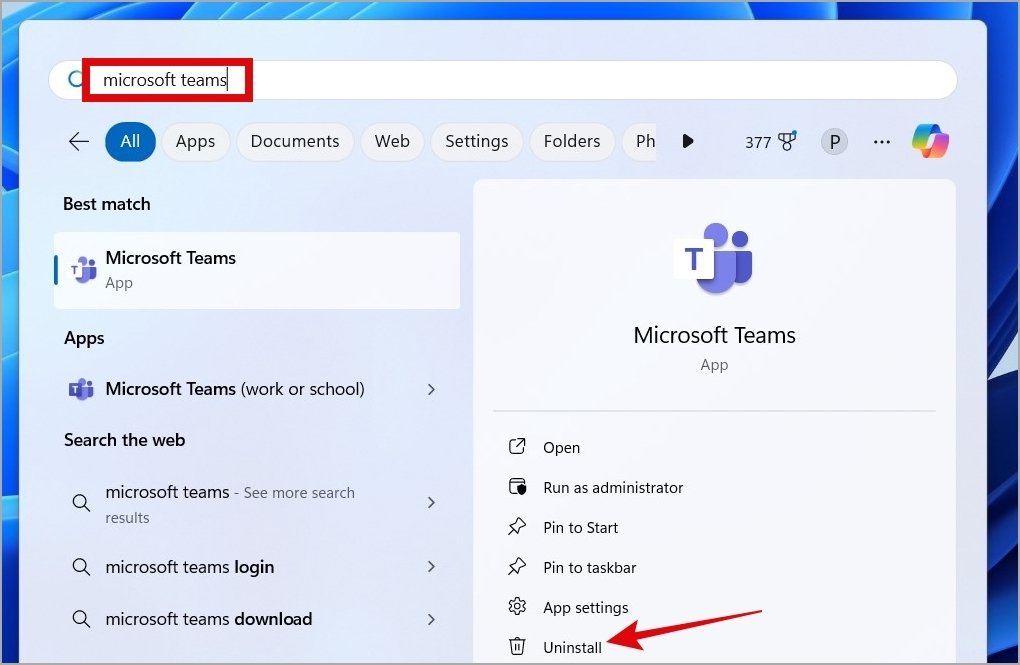Image resolution: width=1020 pixels, height=665 pixels.
Task: Select Microsoft Teams best match result
Action: pyautogui.click(x=257, y=270)
